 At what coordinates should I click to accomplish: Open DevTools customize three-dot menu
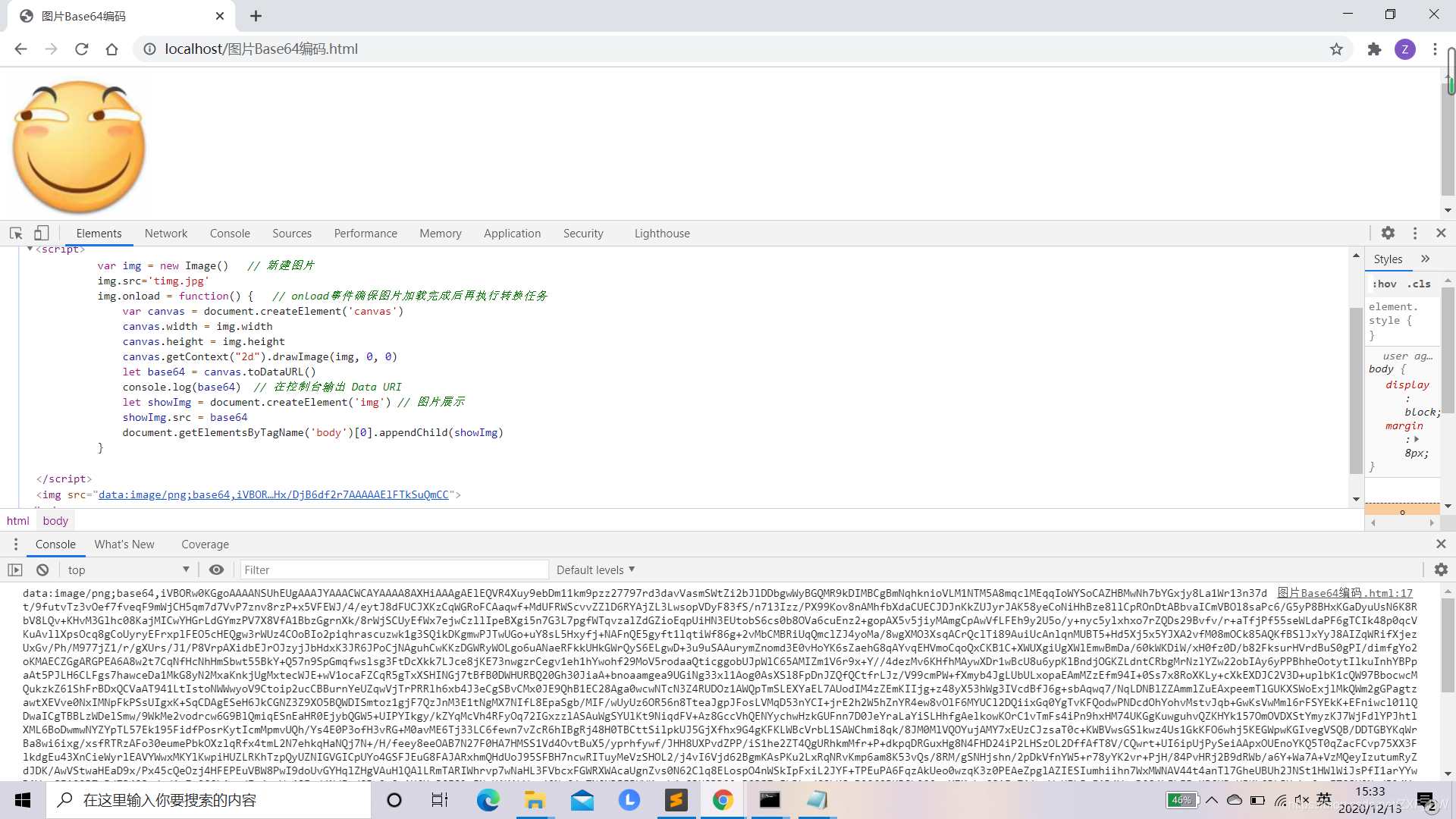[x=1415, y=234]
